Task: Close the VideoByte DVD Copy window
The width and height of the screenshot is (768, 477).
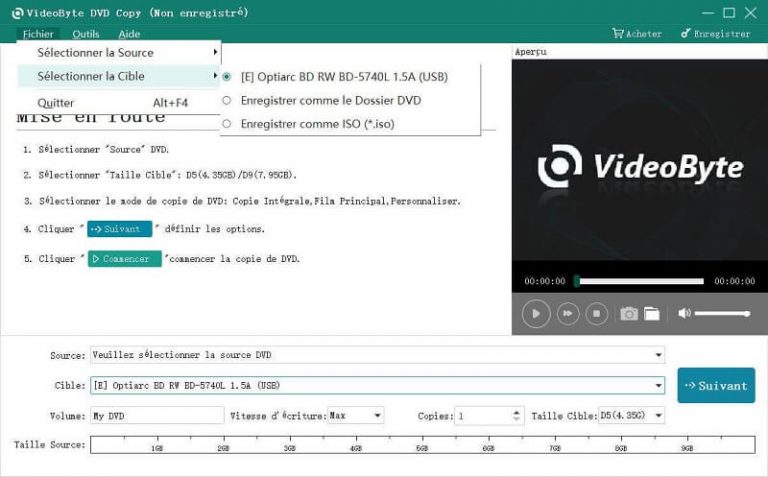Action: click(x=750, y=13)
